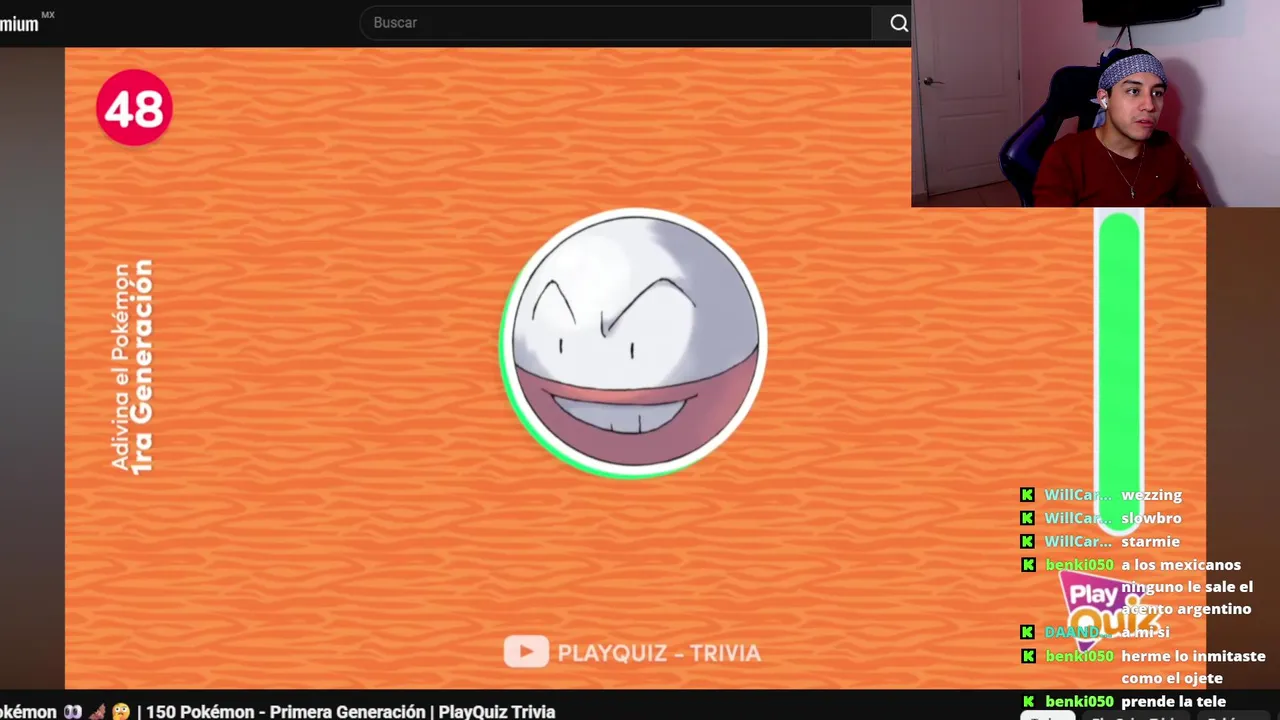Click the K badge next to 'prende la tele'
1280x720 pixels.
pyautogui.click(x=1027, y=702)
